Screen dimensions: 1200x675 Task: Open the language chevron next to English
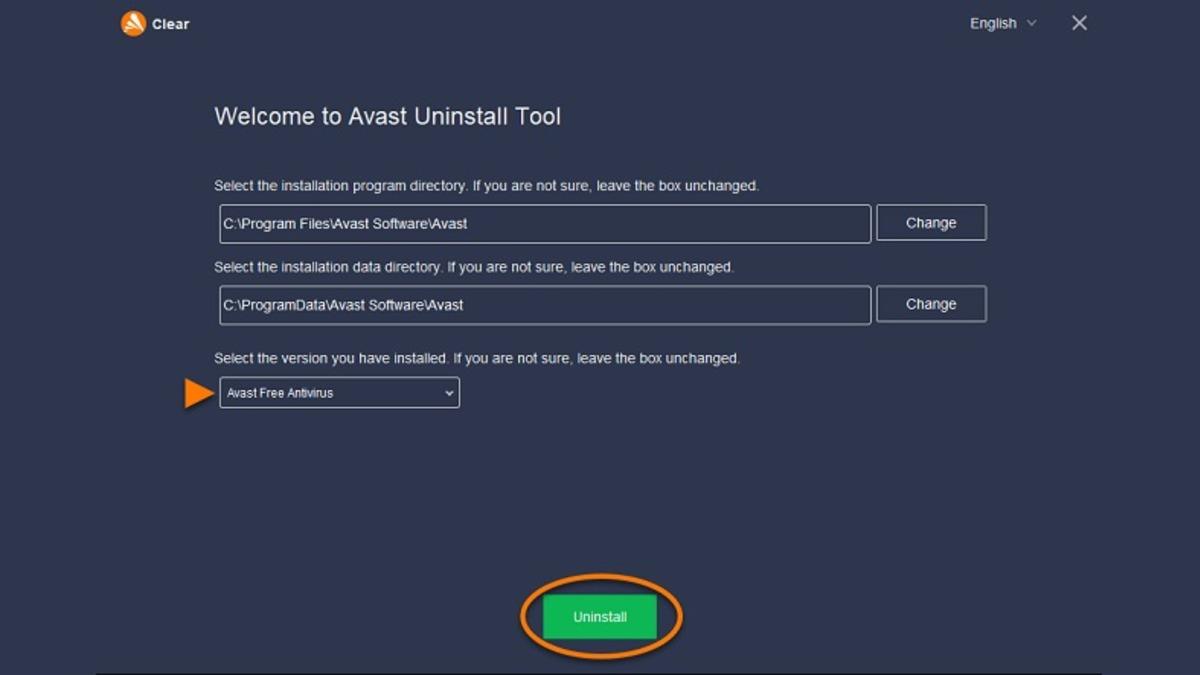[x=1031, y=22]
